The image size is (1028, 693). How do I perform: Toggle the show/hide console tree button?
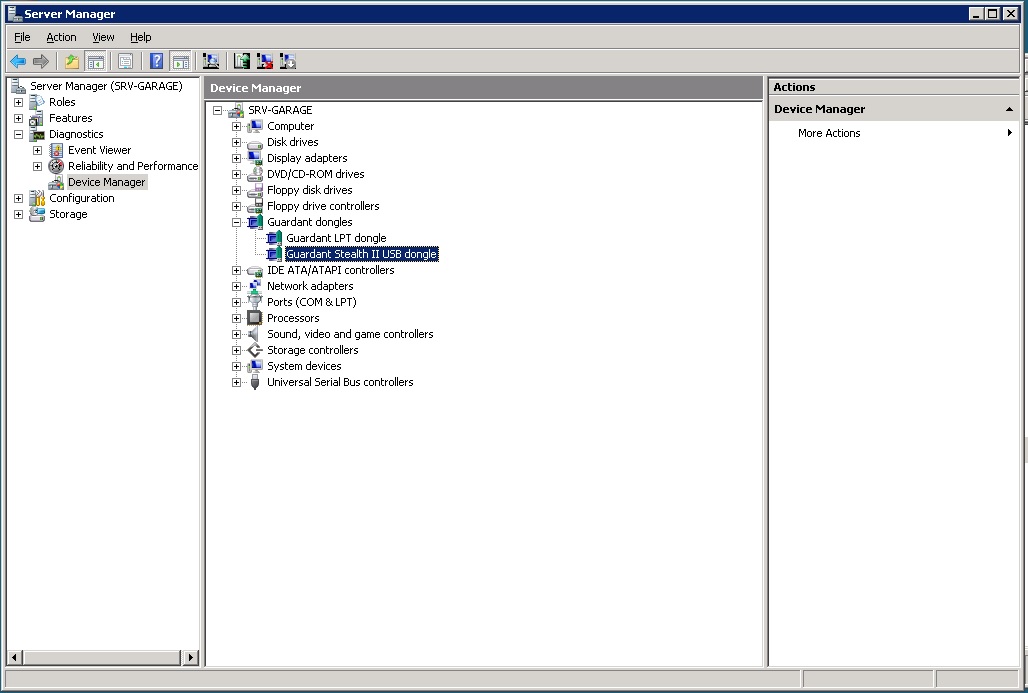(95, 61)
